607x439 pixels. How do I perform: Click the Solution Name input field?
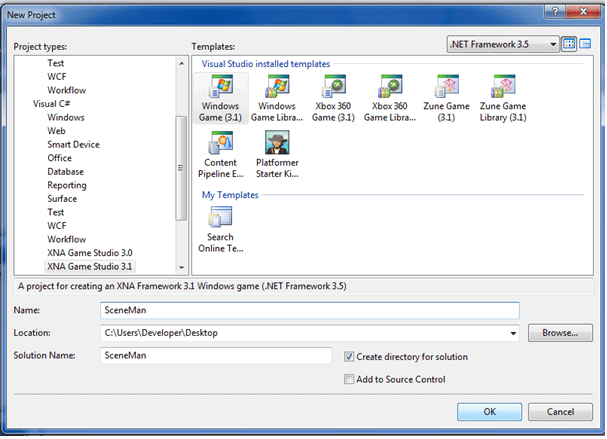tap(216, 356)
